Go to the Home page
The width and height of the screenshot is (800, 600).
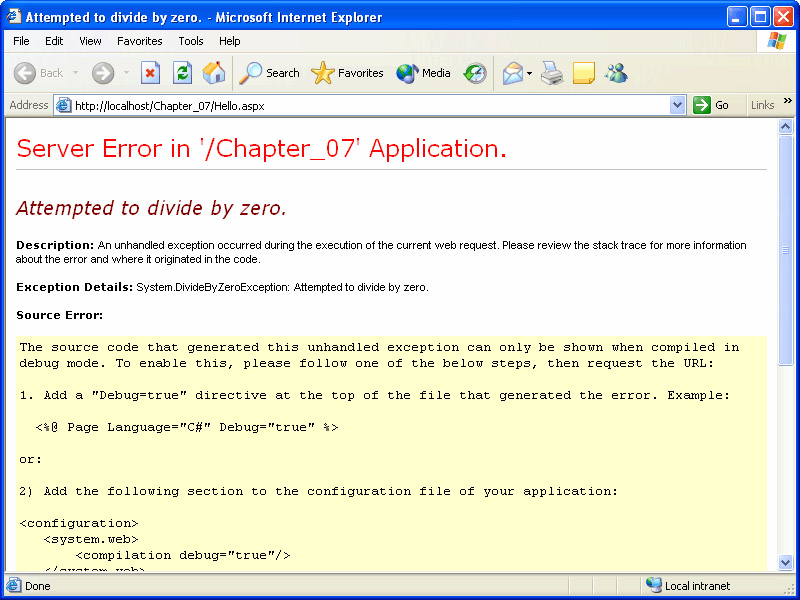pyautogui.click(x=214, y=73)
